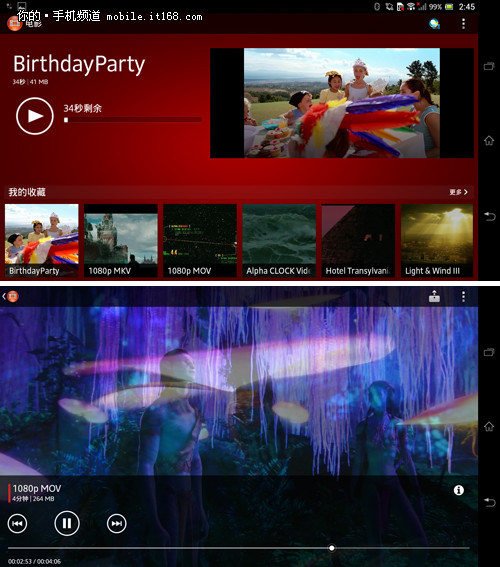This screenshot has width=500, height=567.
Task: Tap home button beside library screen
Action: click(489, 140)
